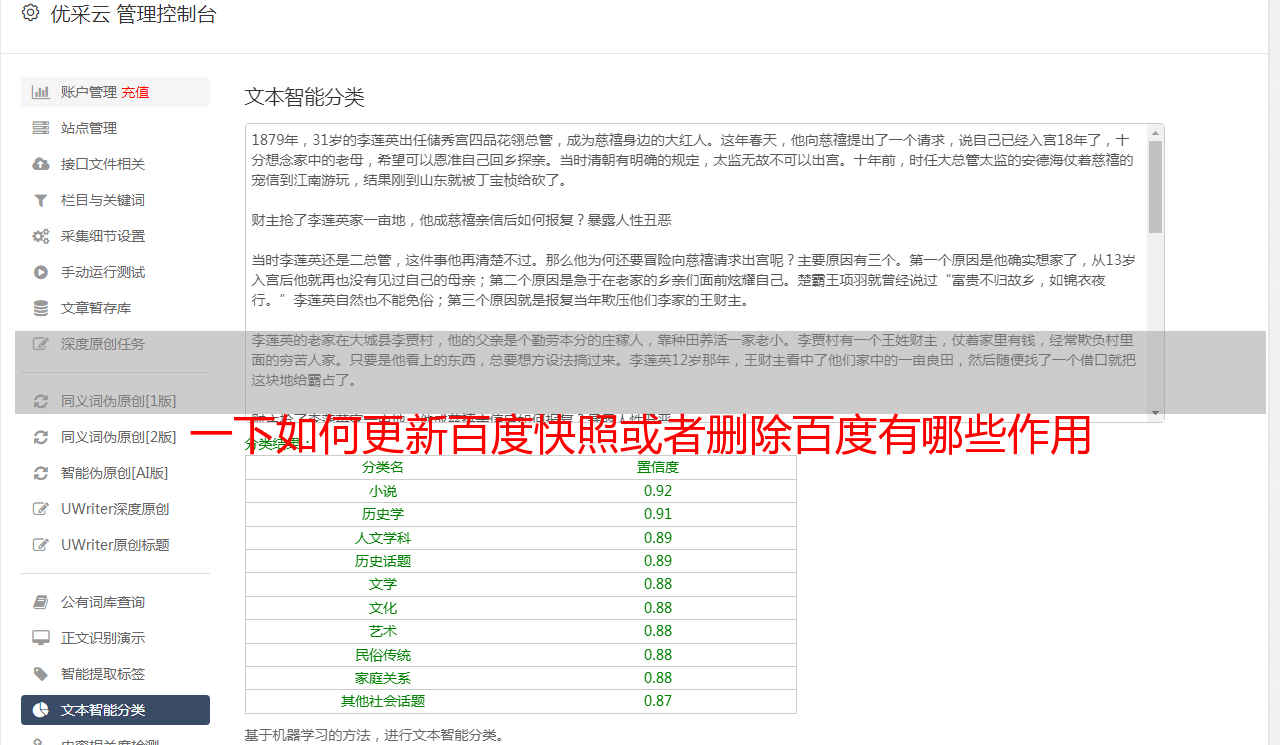This screenshot has width=1280, height=745.
Task: Click the 艺术 category cell
Action: click(383, 631)
